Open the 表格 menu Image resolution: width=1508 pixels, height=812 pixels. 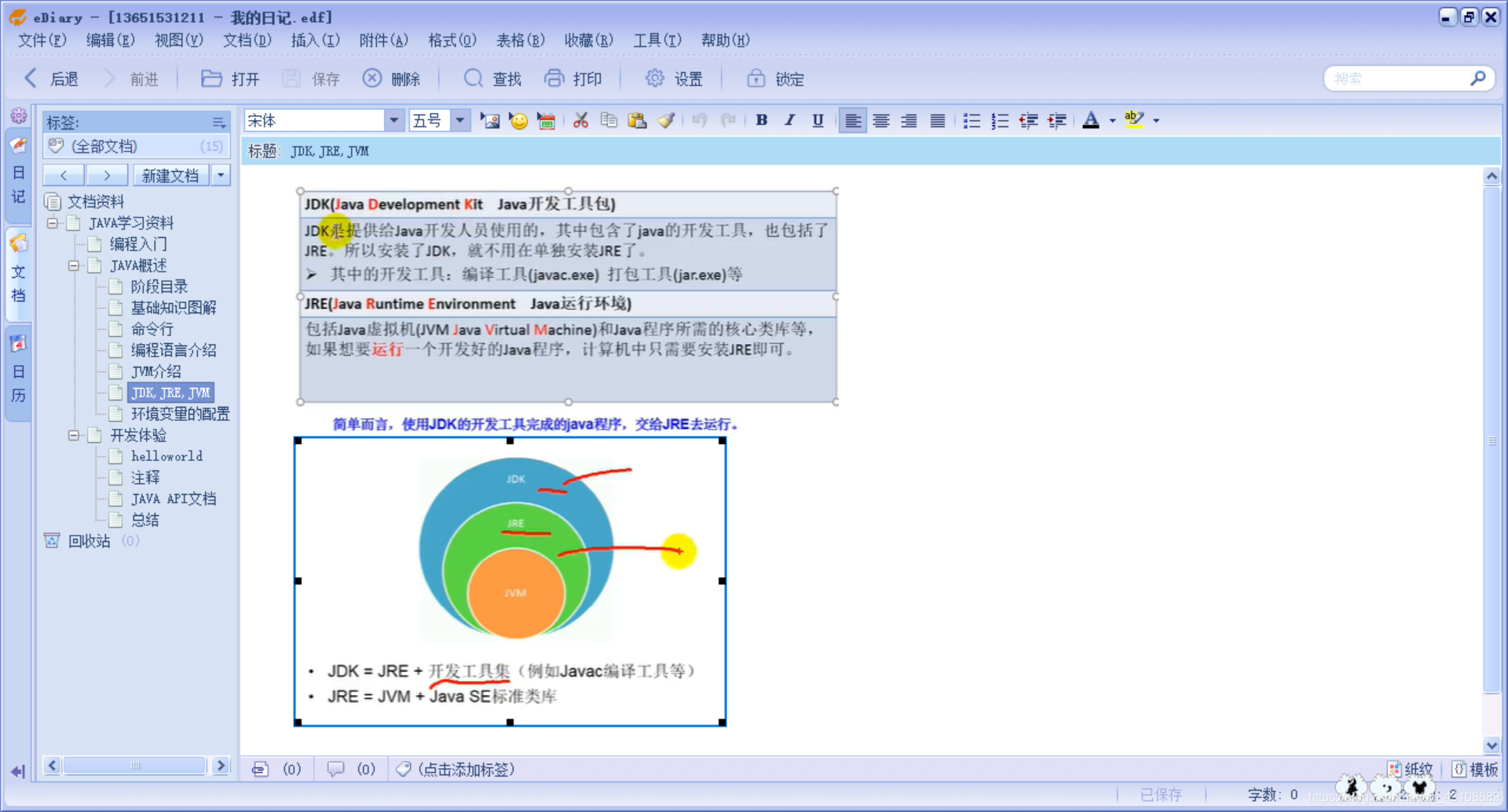pyautogui.click(x=521, y=40)
